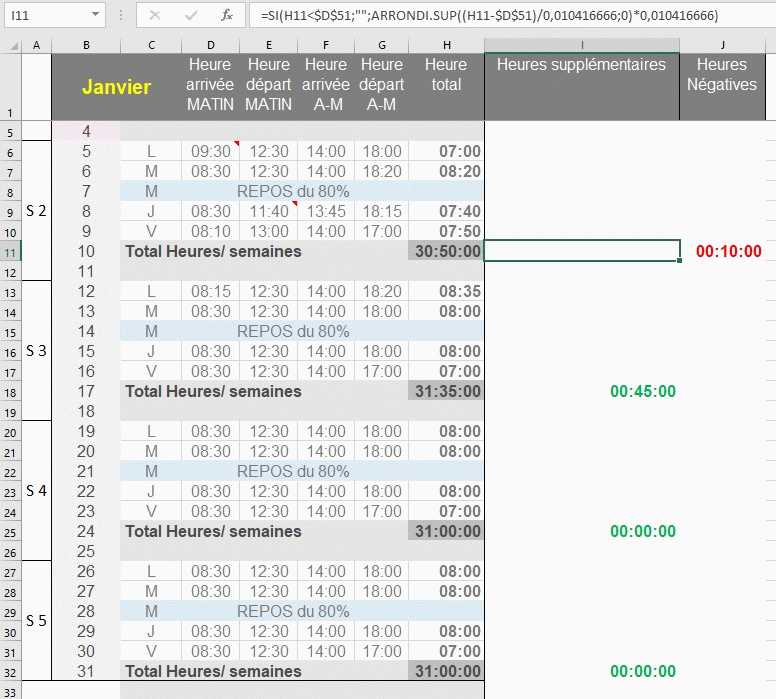Click the 31:00:00 total in row 25
776x699 pixels.
447,532
